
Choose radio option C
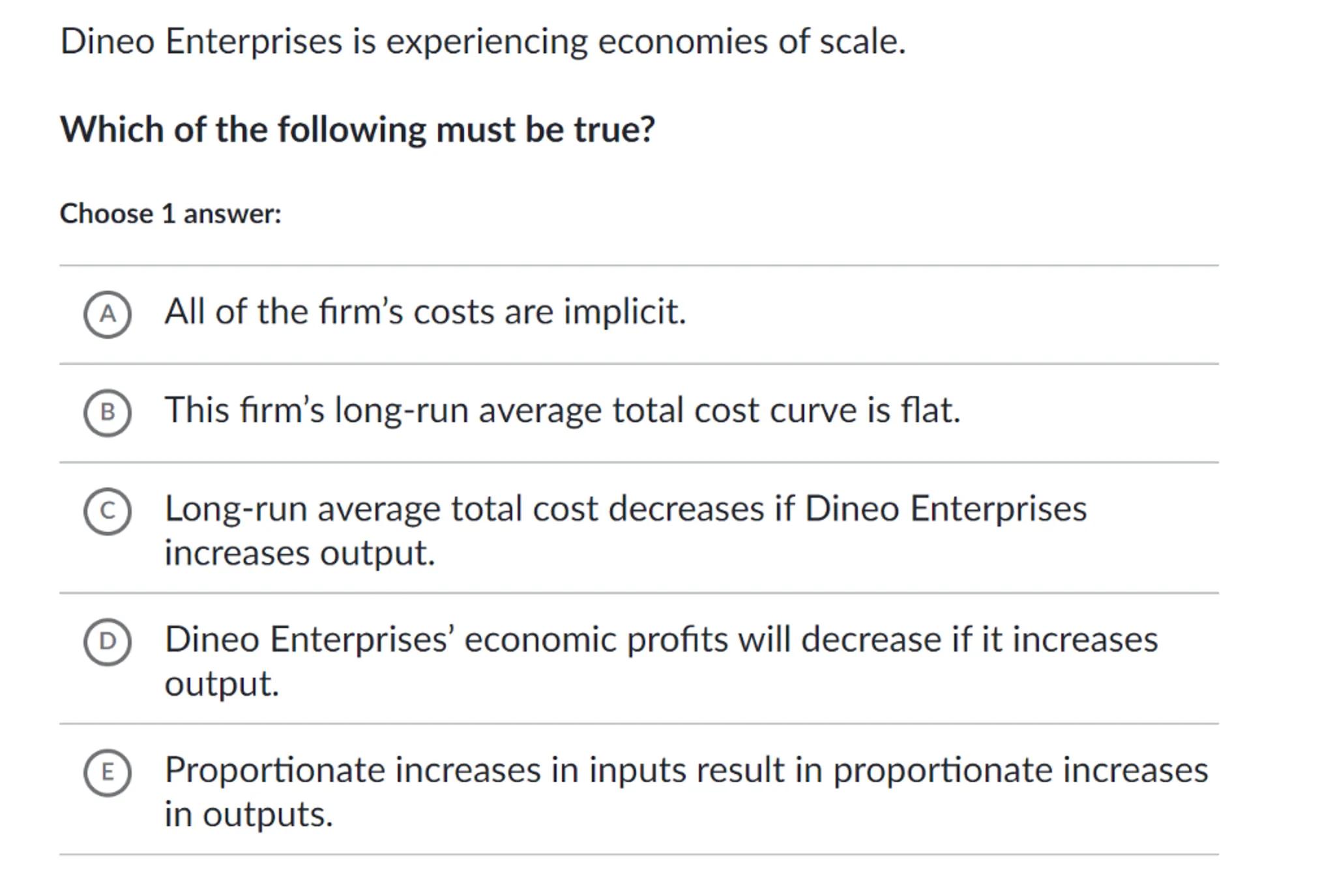click(x=108, y=512)
